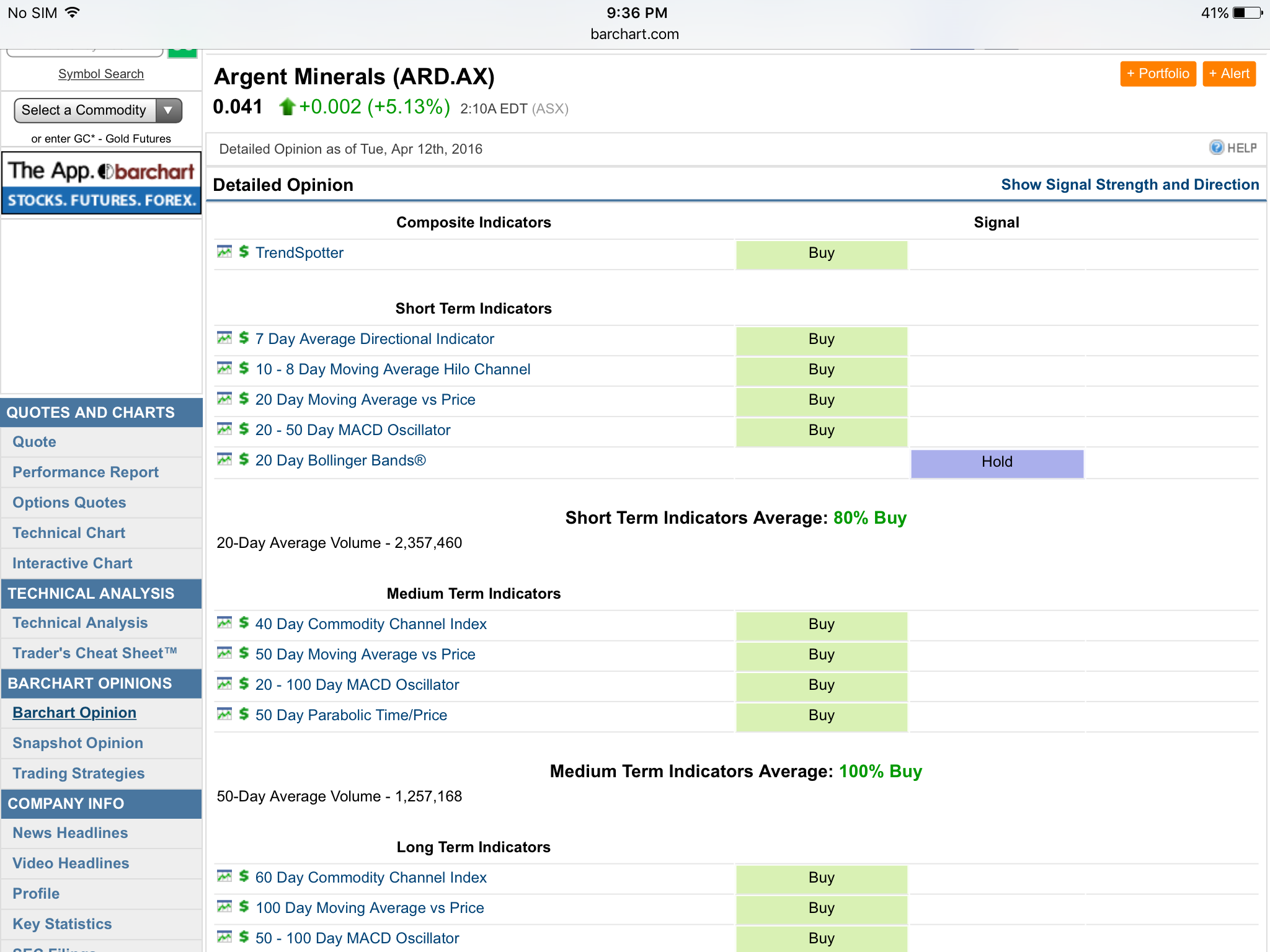Open Technical Chart in sidebar
This screenshot has width=1270, height=952.
(x=69, y=533)
